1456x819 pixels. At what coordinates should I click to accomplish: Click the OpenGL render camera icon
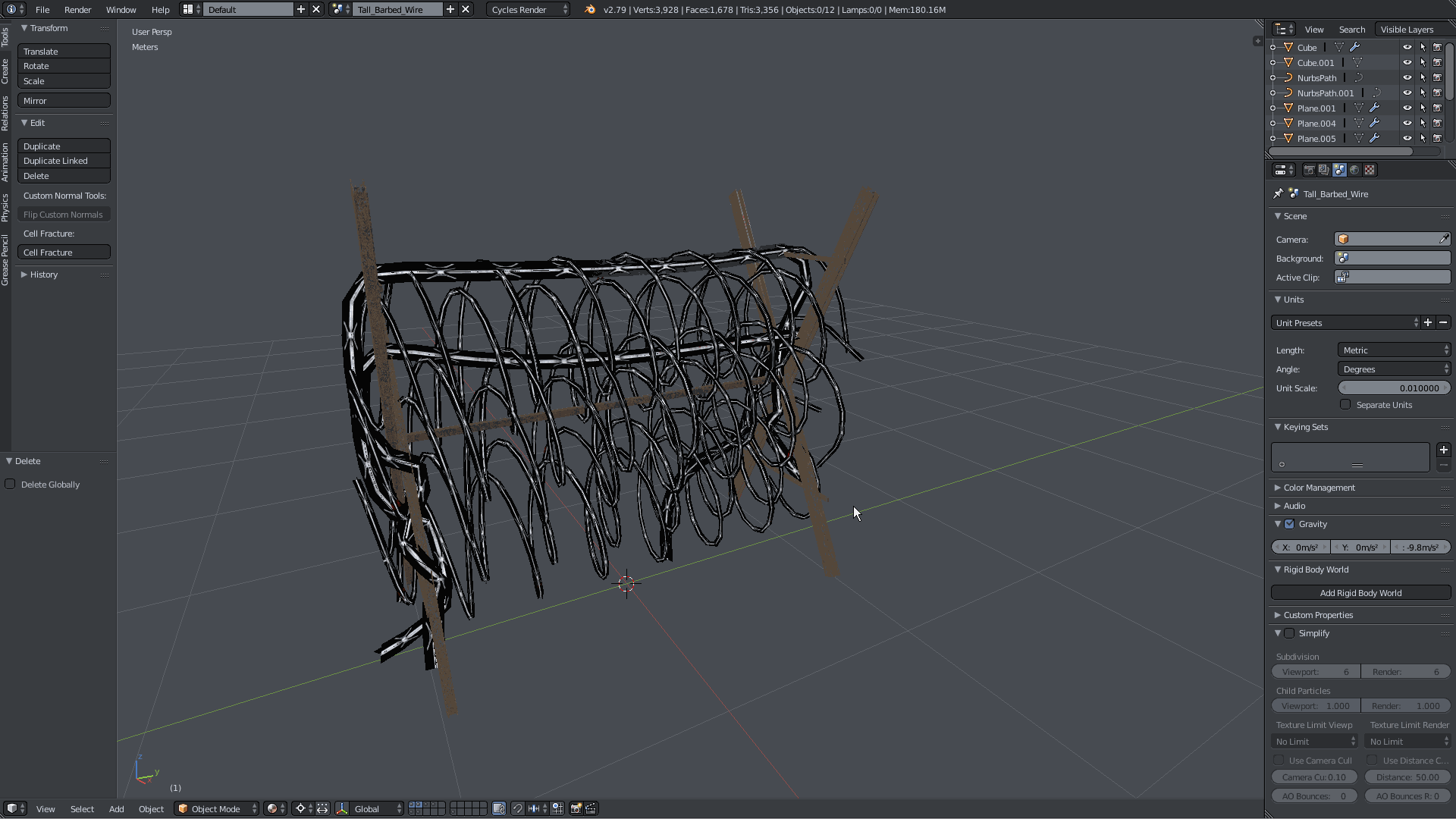(576, 808)
